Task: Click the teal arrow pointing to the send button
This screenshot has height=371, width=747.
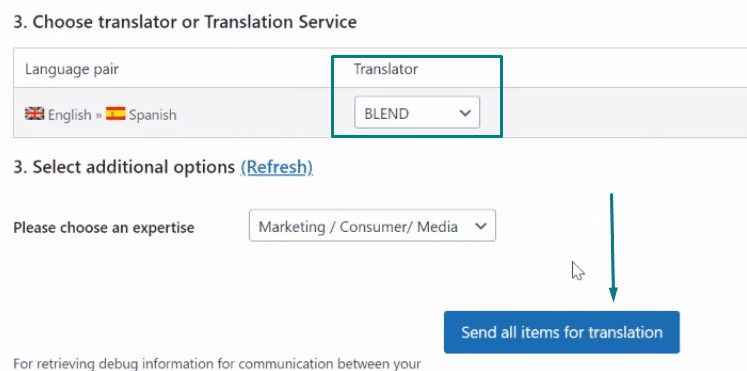Action: (612, 247)
